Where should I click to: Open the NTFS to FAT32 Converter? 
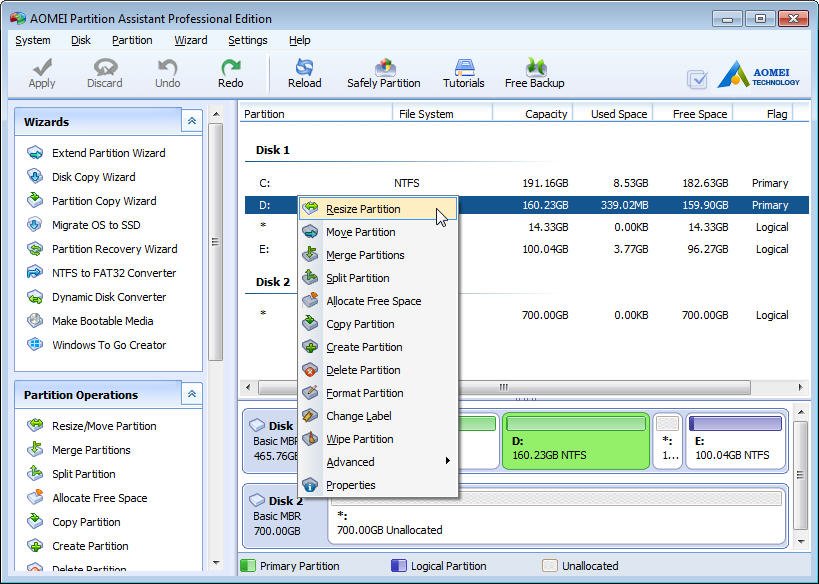click(x=113, y=273)
